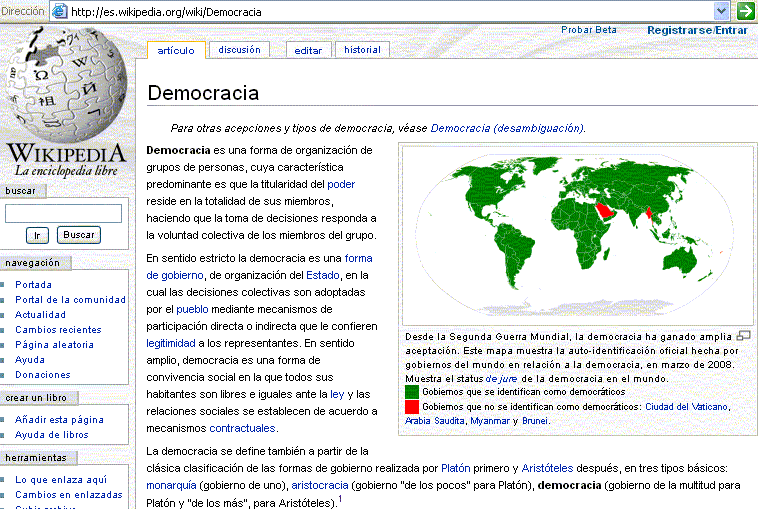Click the 'herramientas' sidebar heading

[36, 457]
